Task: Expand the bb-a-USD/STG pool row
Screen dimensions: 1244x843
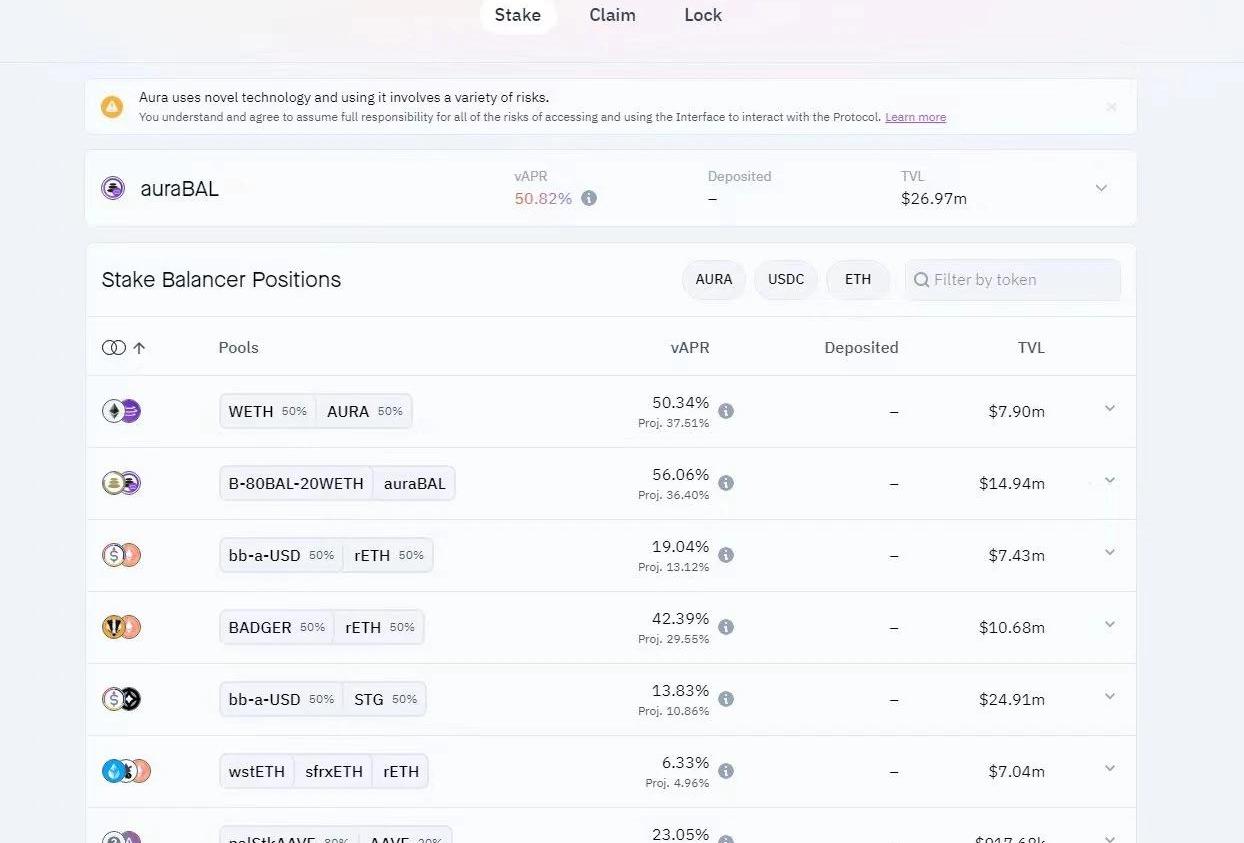Action: tap(1110, 696)
